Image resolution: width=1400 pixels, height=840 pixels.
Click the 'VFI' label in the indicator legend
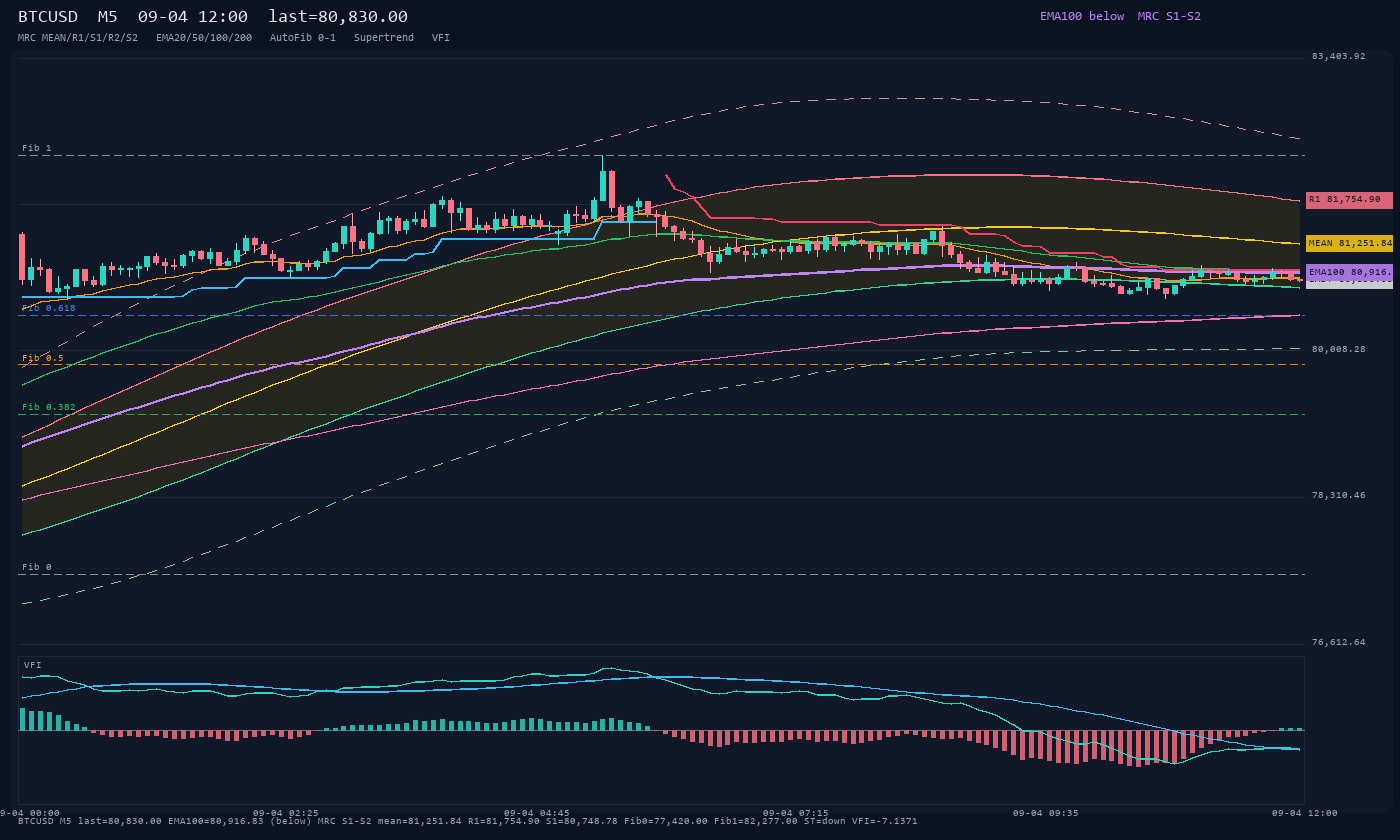pos(441,37)
